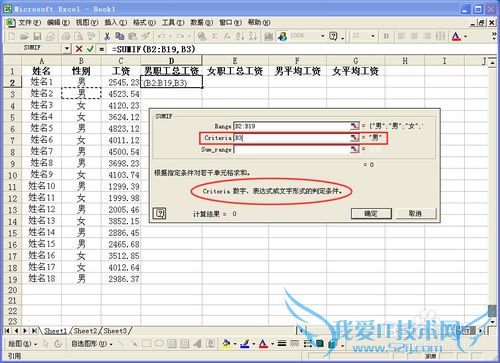Click the Insert Hyperlink icon
Screen dimensions: 500x363
click(x=201, y=36)
